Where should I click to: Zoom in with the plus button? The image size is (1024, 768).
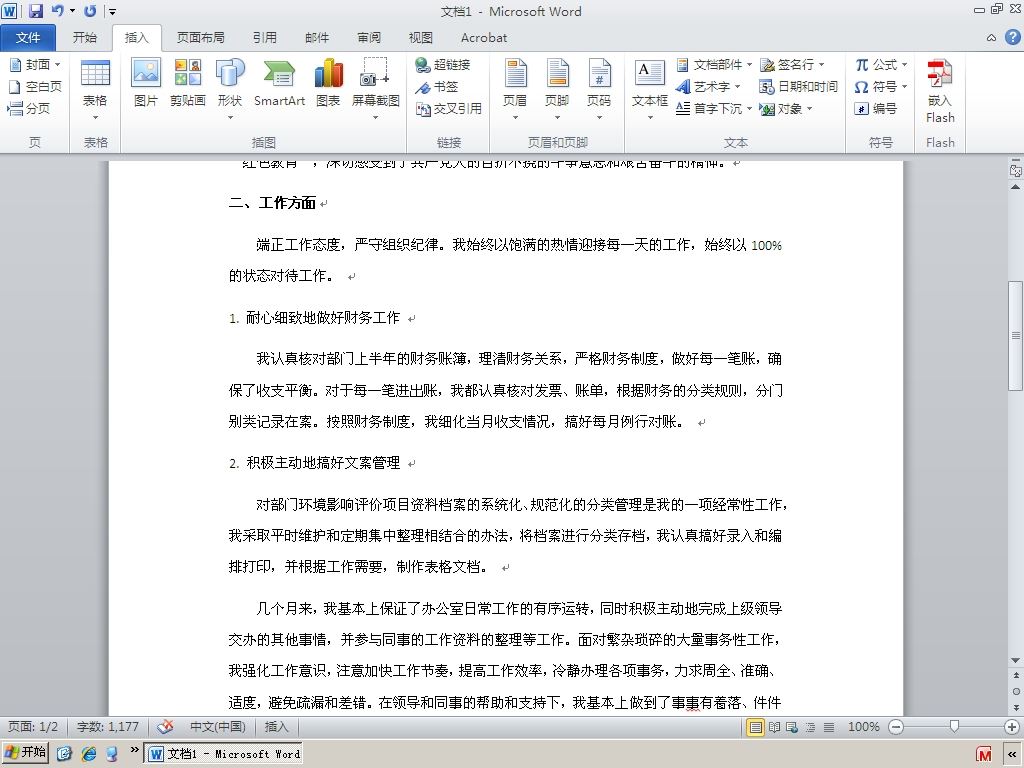pos(1012,727)
